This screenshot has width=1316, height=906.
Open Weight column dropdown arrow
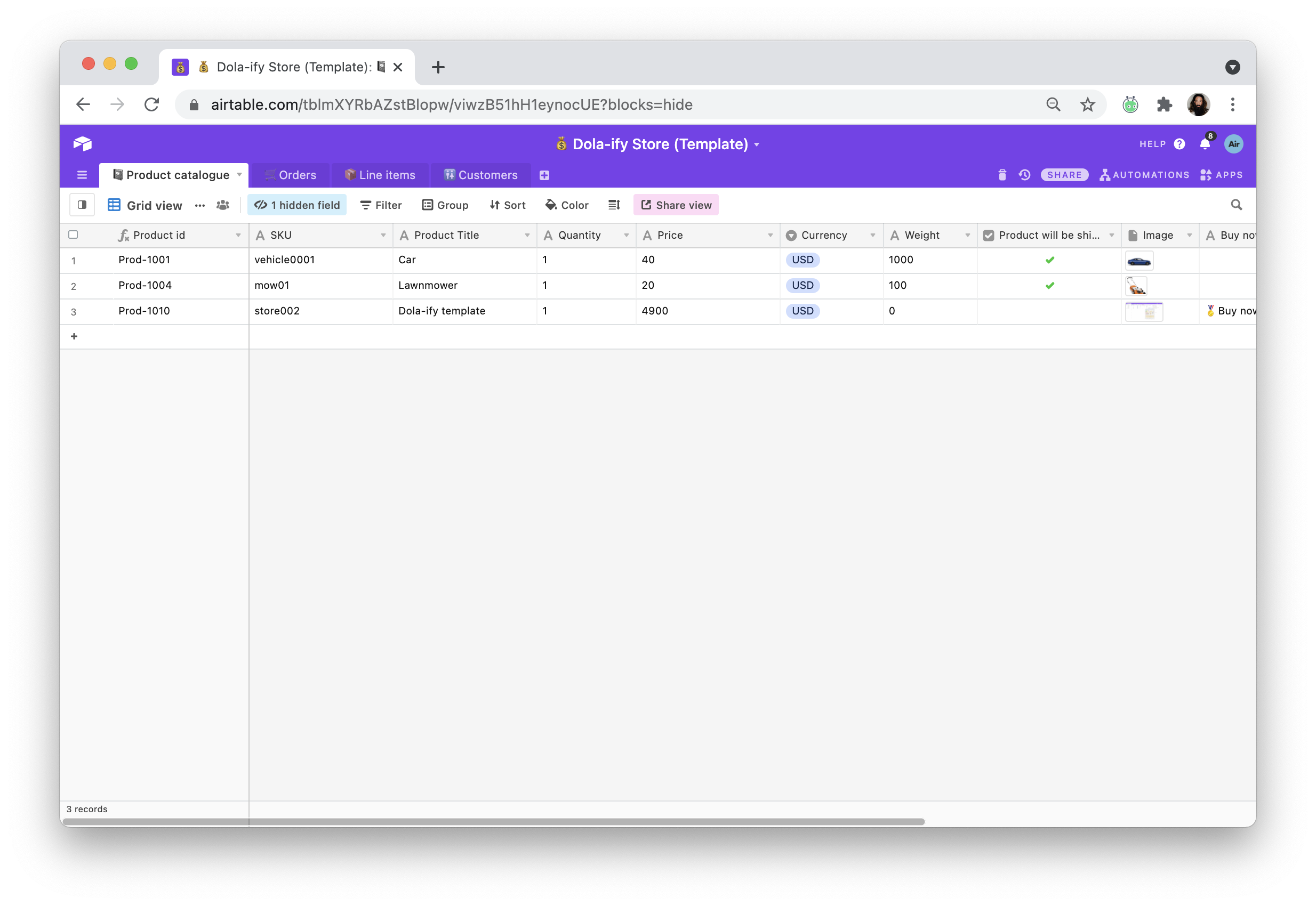(x=968, y=235)
